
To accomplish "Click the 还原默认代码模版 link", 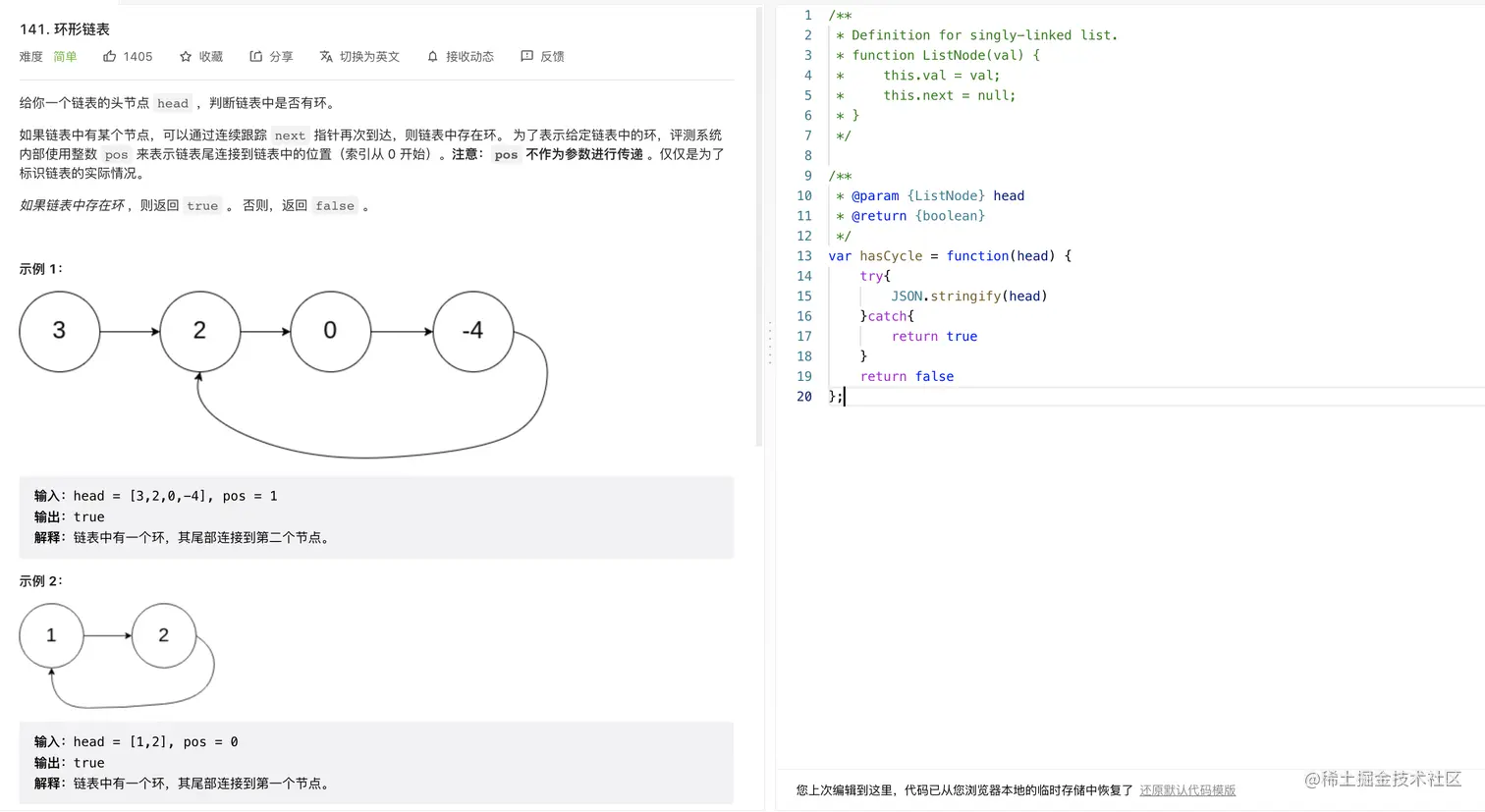I will pyautogui.click(x=1187, y=790).
